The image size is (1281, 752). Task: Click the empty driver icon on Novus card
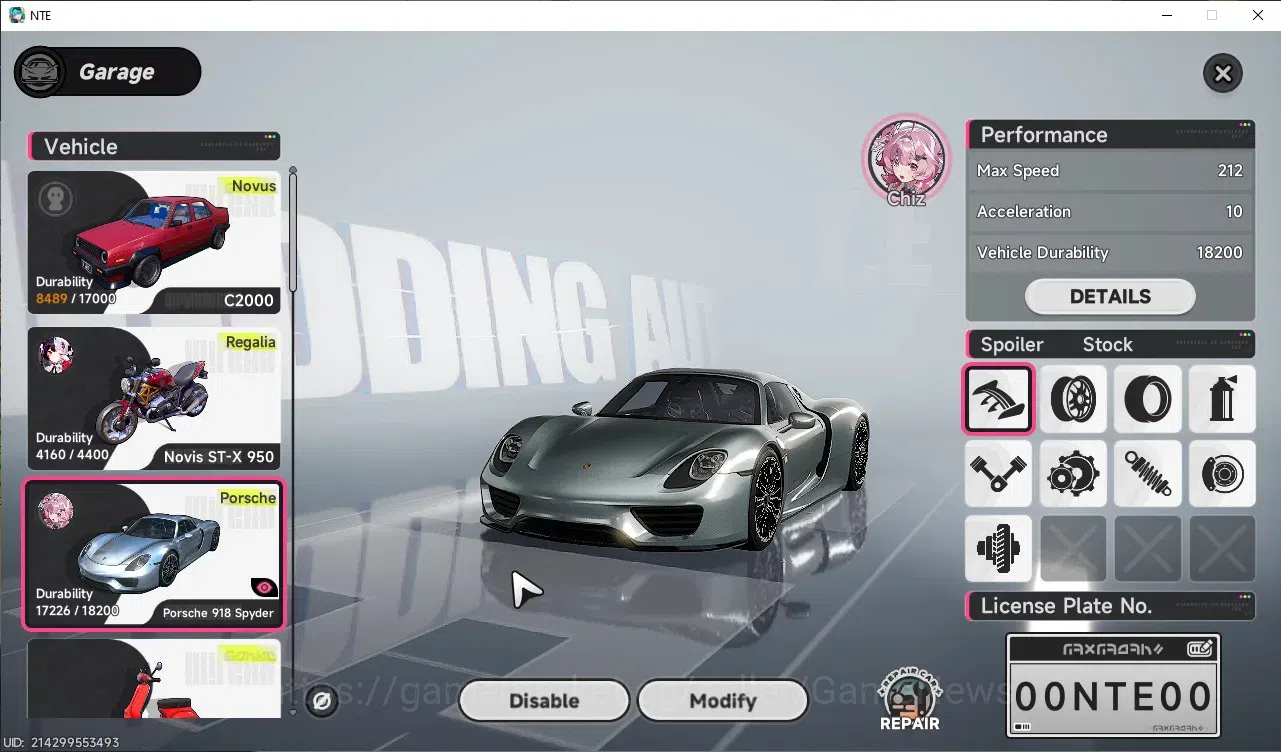tap(56, 198)
